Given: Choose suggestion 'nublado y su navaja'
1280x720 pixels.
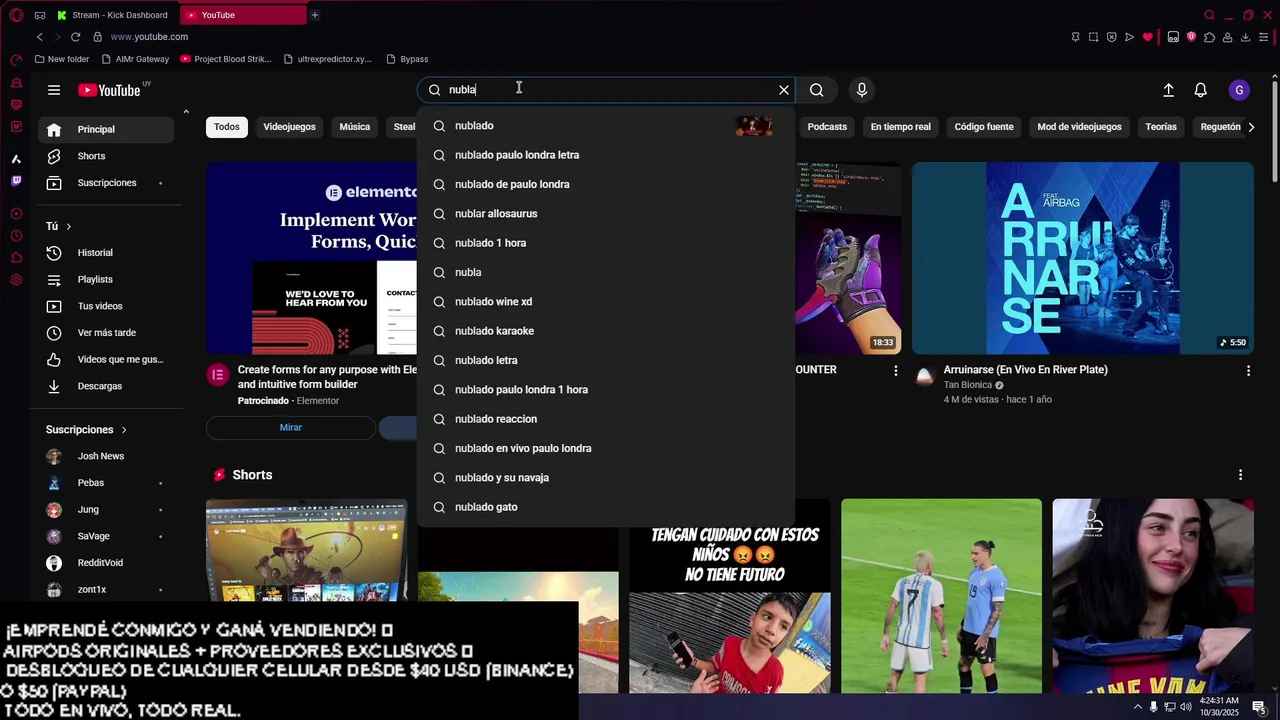Looking at the screenshot, I should (605, 478).
